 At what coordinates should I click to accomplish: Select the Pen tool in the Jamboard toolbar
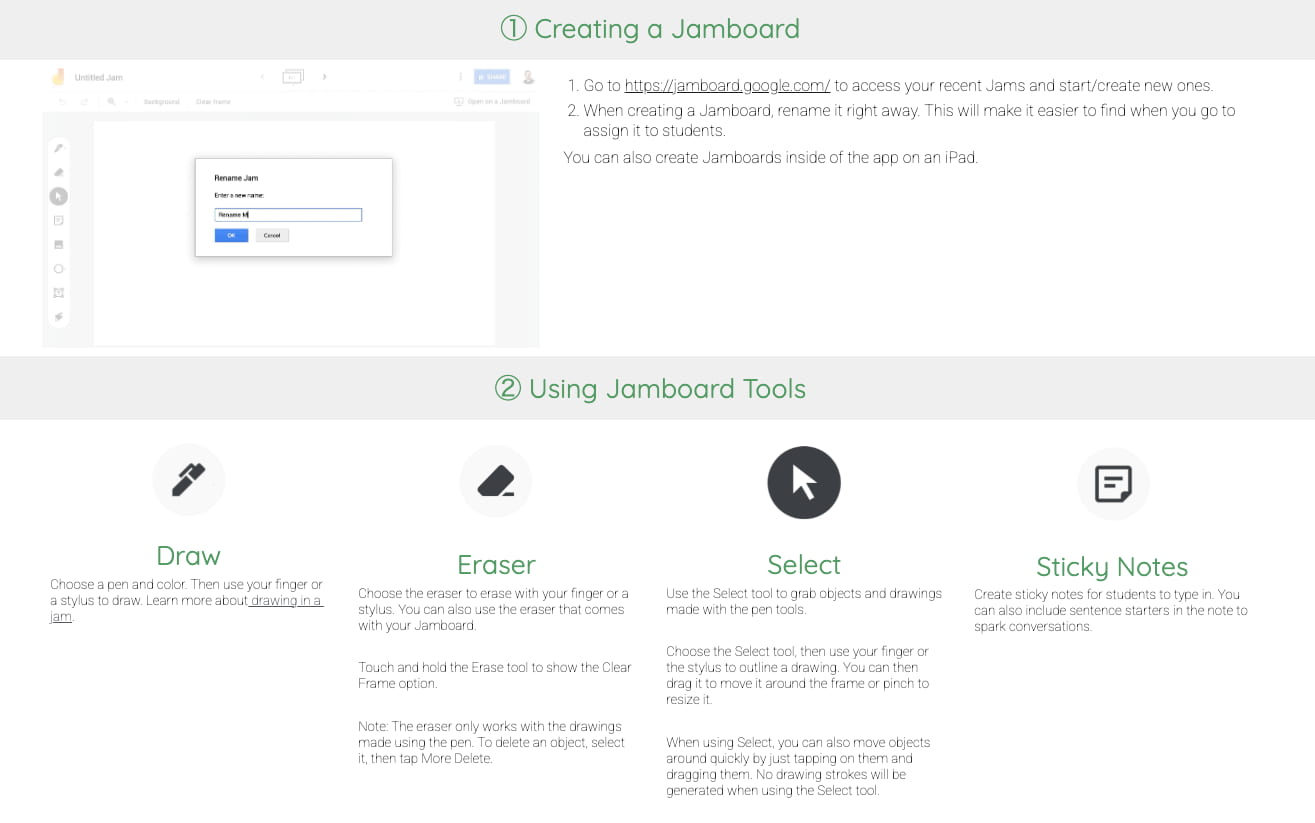click(60, 146)
